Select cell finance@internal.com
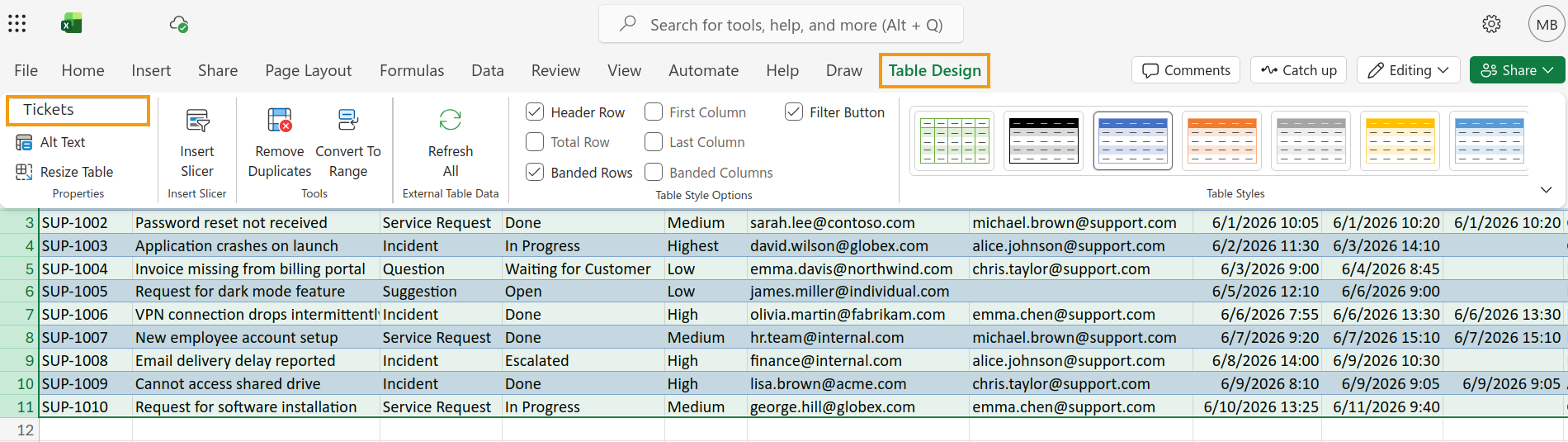Image resolution: width=1568 pixels, height=442 pixels. [x=858, y=360]
